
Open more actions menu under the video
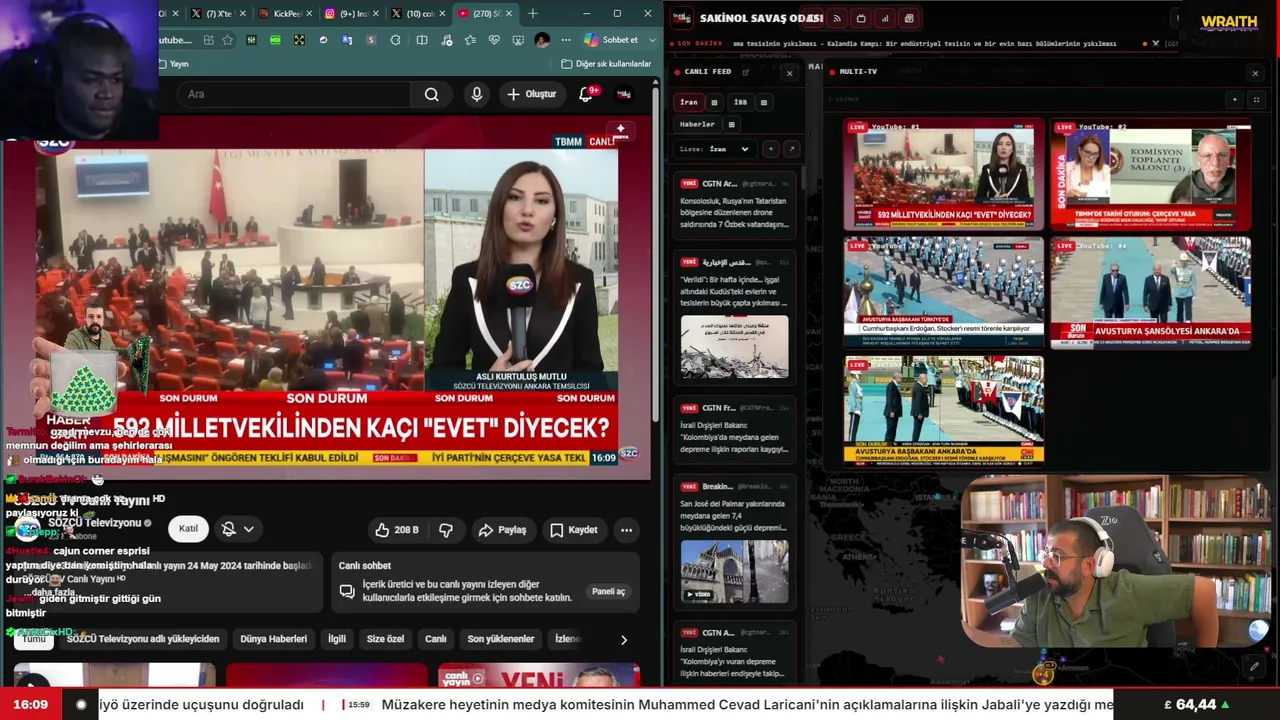pyautogui.click(x=626, y=530)
